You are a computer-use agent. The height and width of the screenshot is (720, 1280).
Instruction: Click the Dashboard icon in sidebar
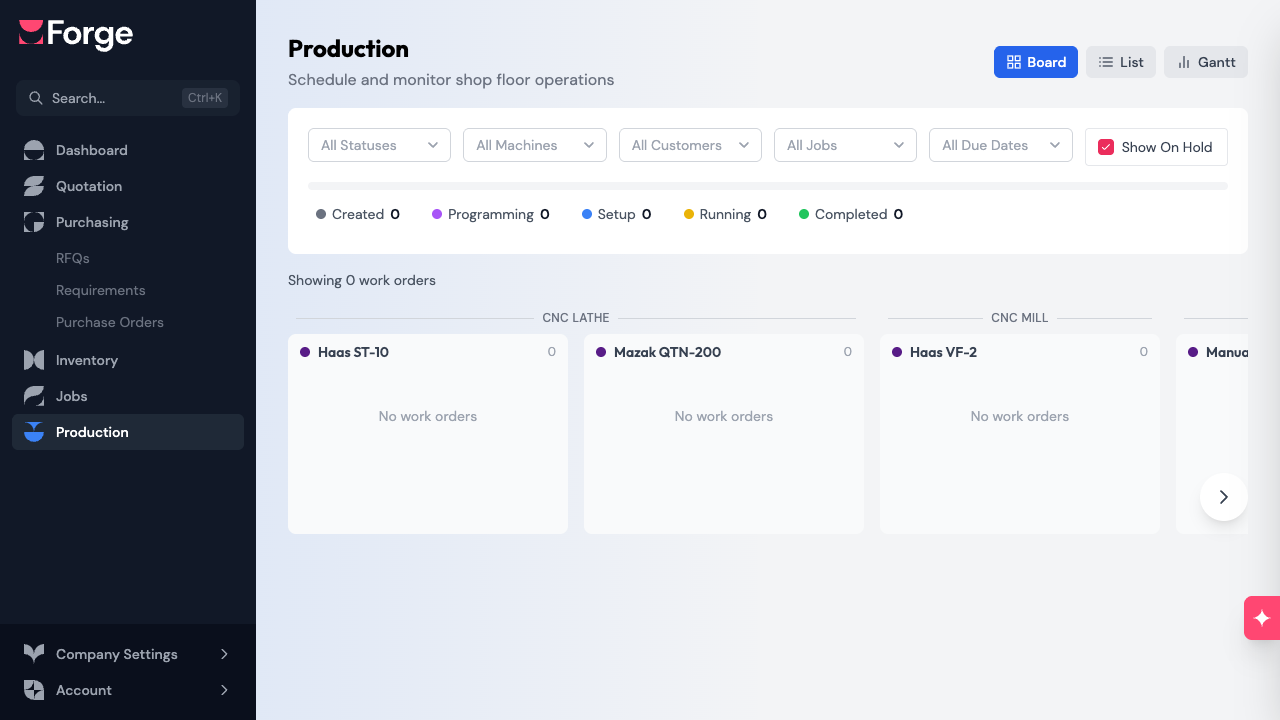pos(34,150)
